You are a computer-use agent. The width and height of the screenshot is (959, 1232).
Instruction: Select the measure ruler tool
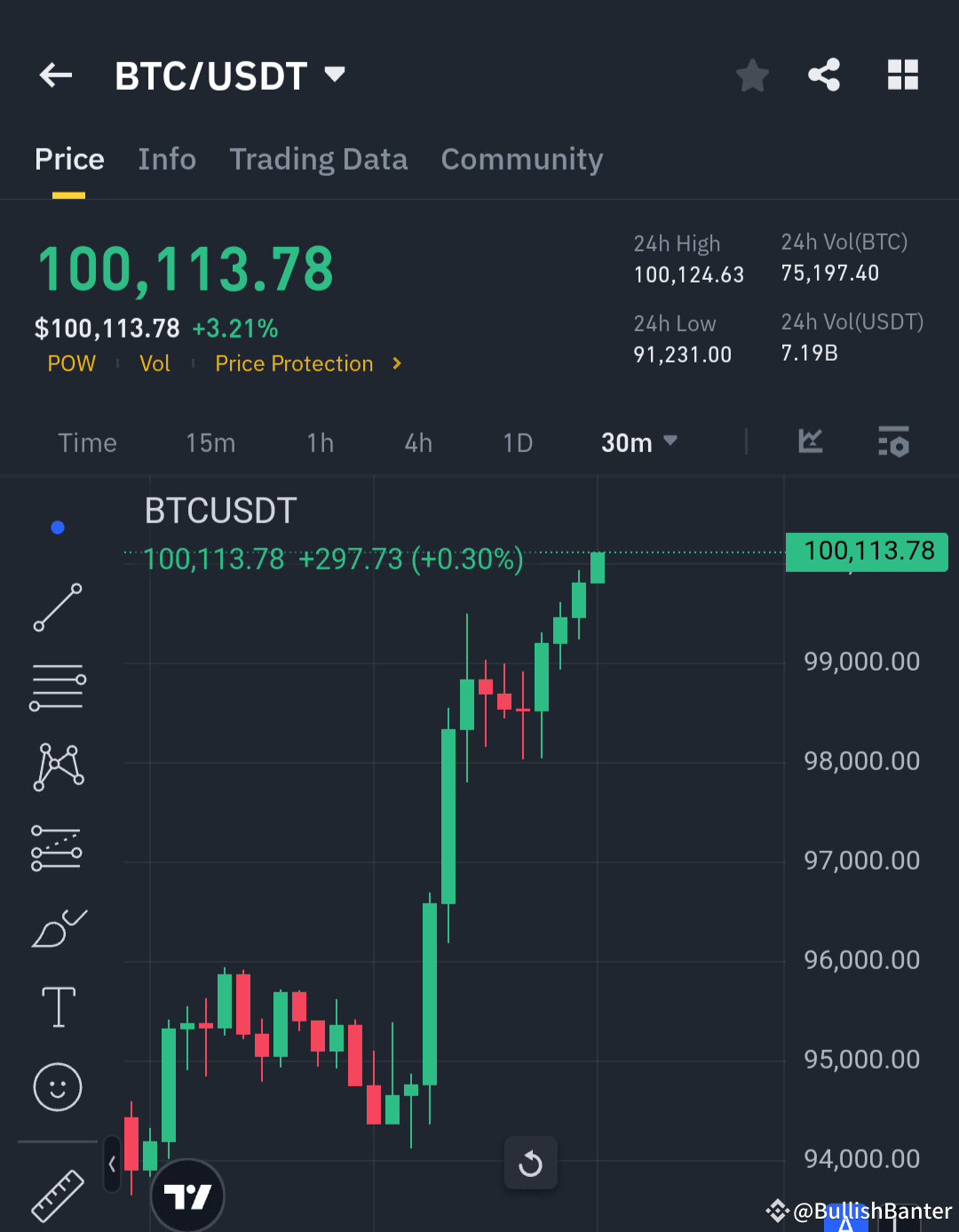(x=57, y=1195)
